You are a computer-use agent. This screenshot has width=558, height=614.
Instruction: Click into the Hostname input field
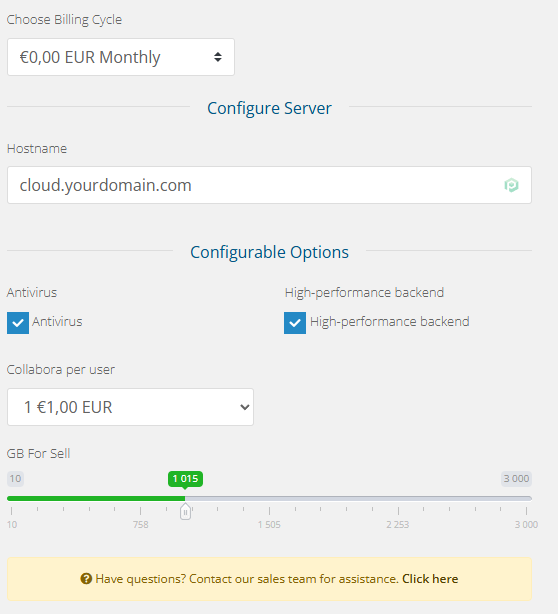pyautogui.click(x=269, y=185)
